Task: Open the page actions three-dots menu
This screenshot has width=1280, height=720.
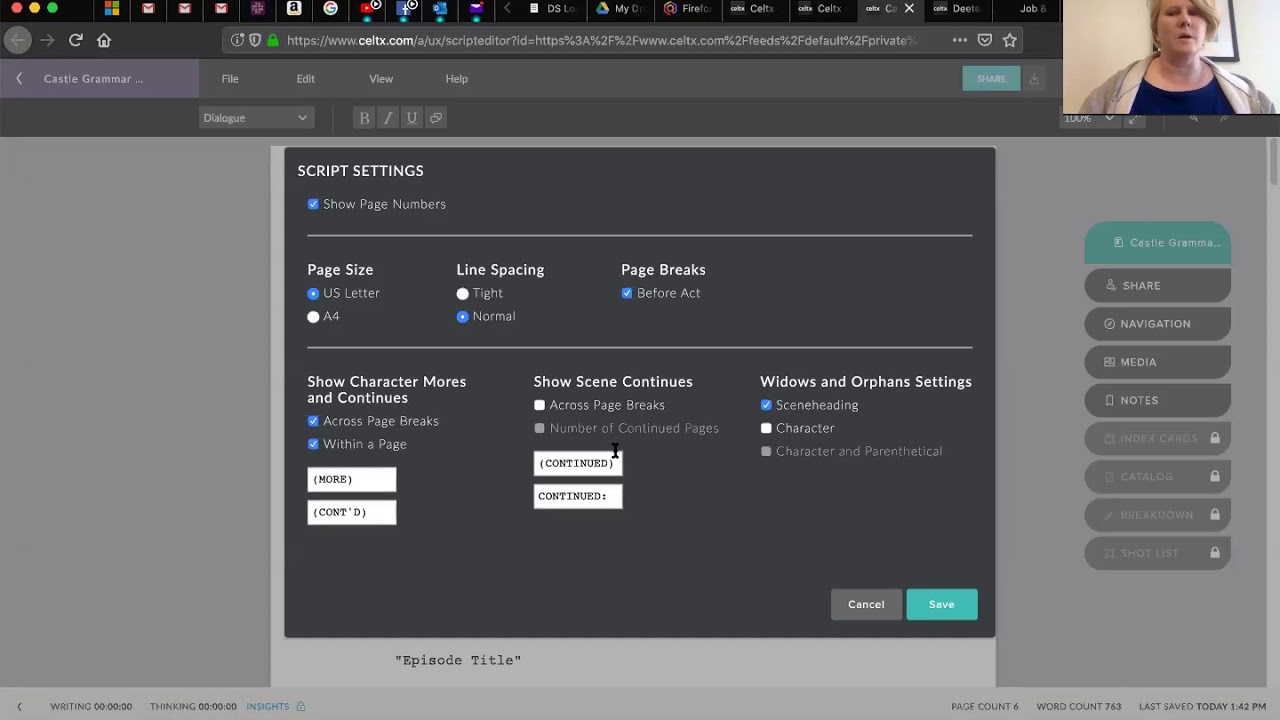Action: point(959,40)
